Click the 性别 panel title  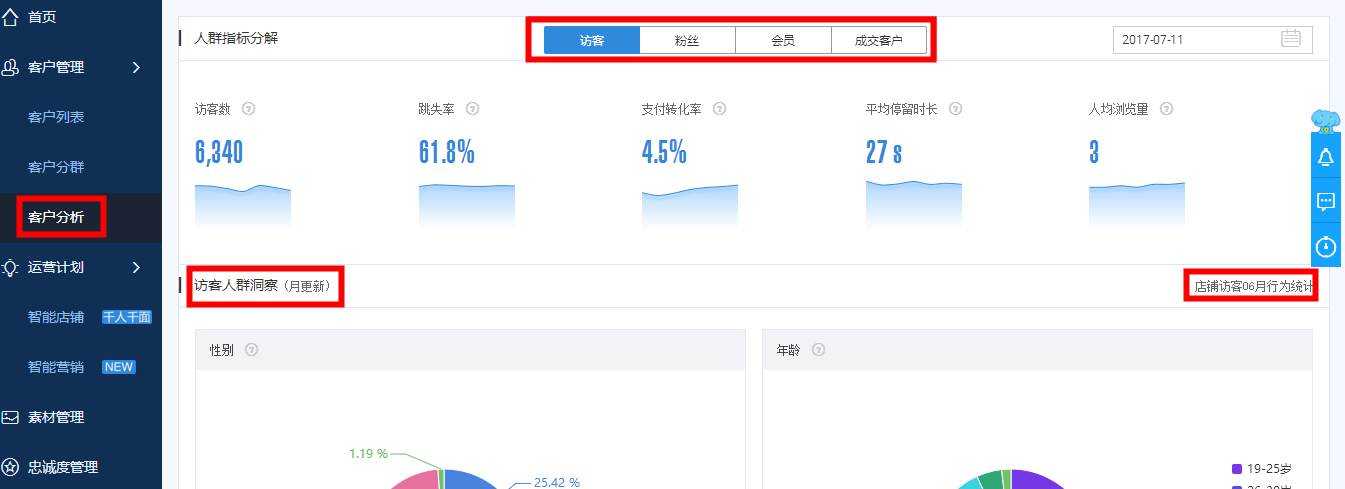tap(222, 350)
